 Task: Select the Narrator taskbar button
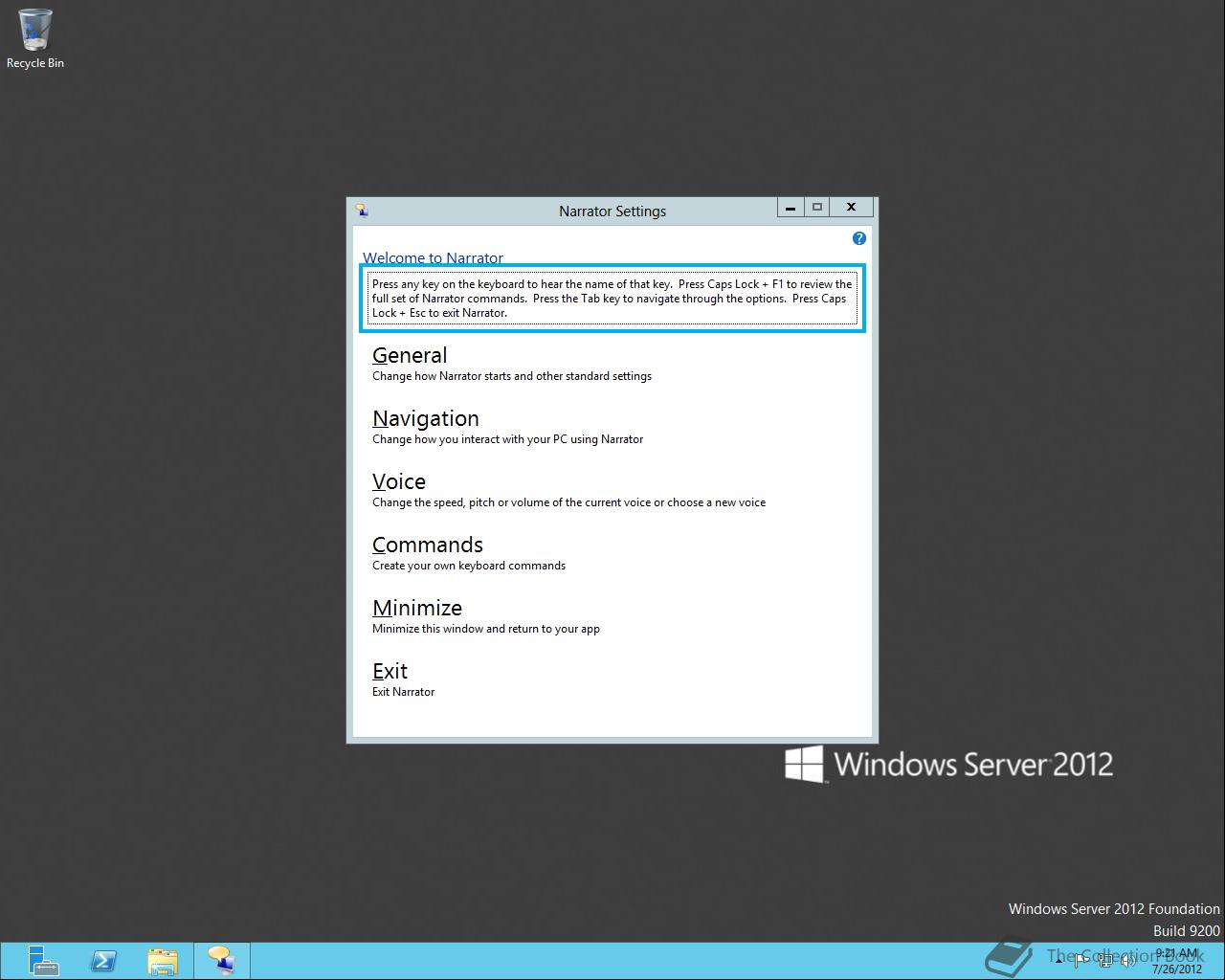click(221, 961)
